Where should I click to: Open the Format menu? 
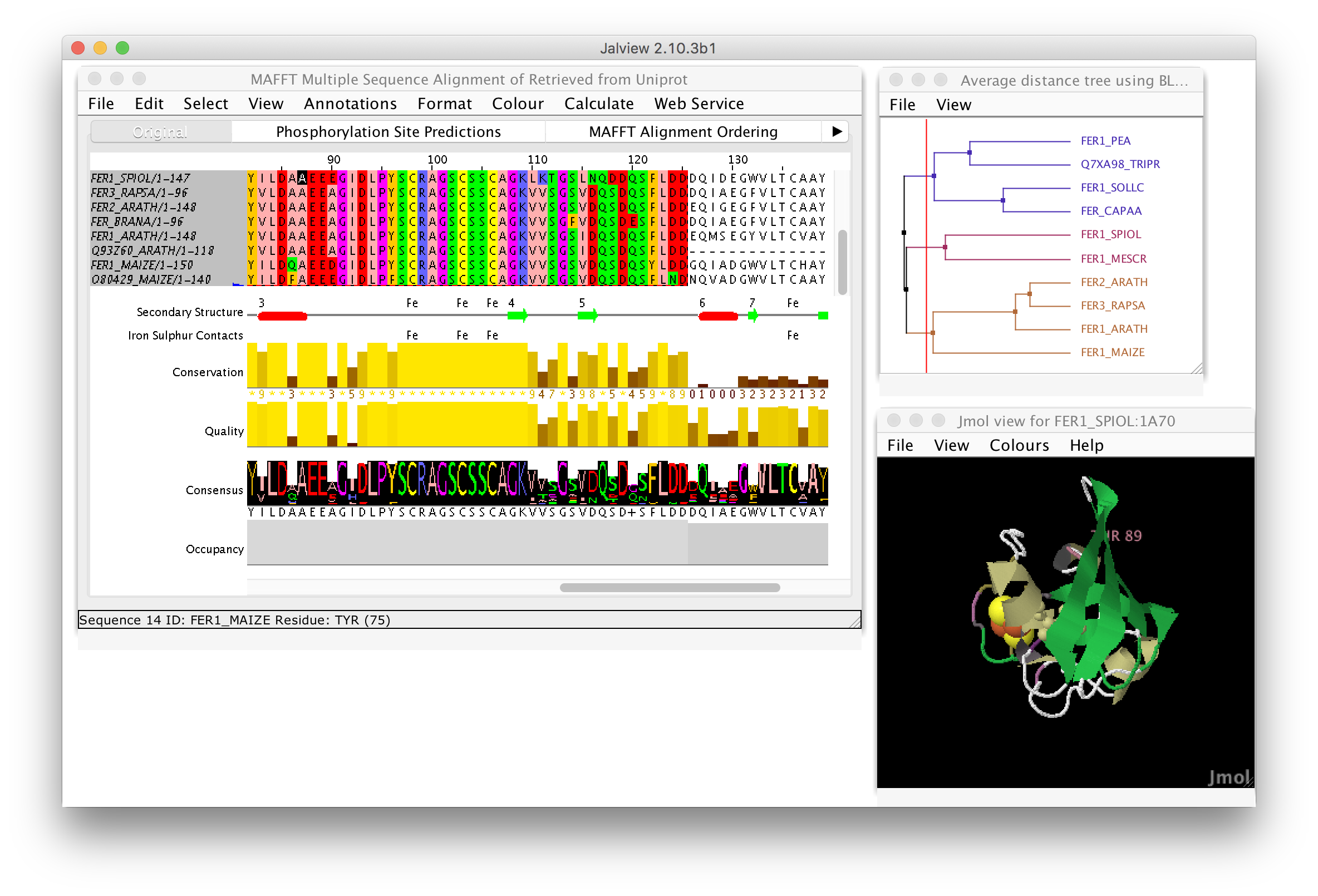click(x=444, y=104)
